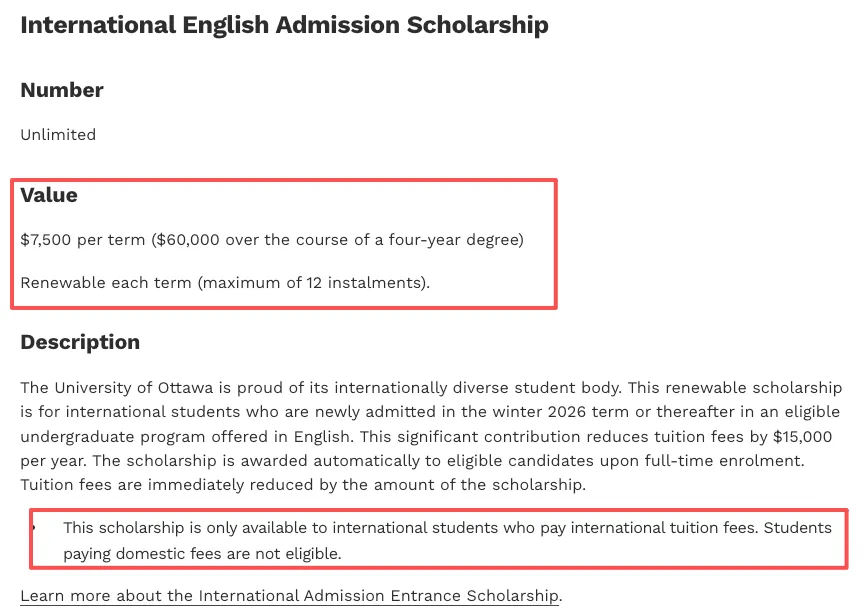Click the Tuition fees are immediately reduced sentence

(x=303, y=485)
